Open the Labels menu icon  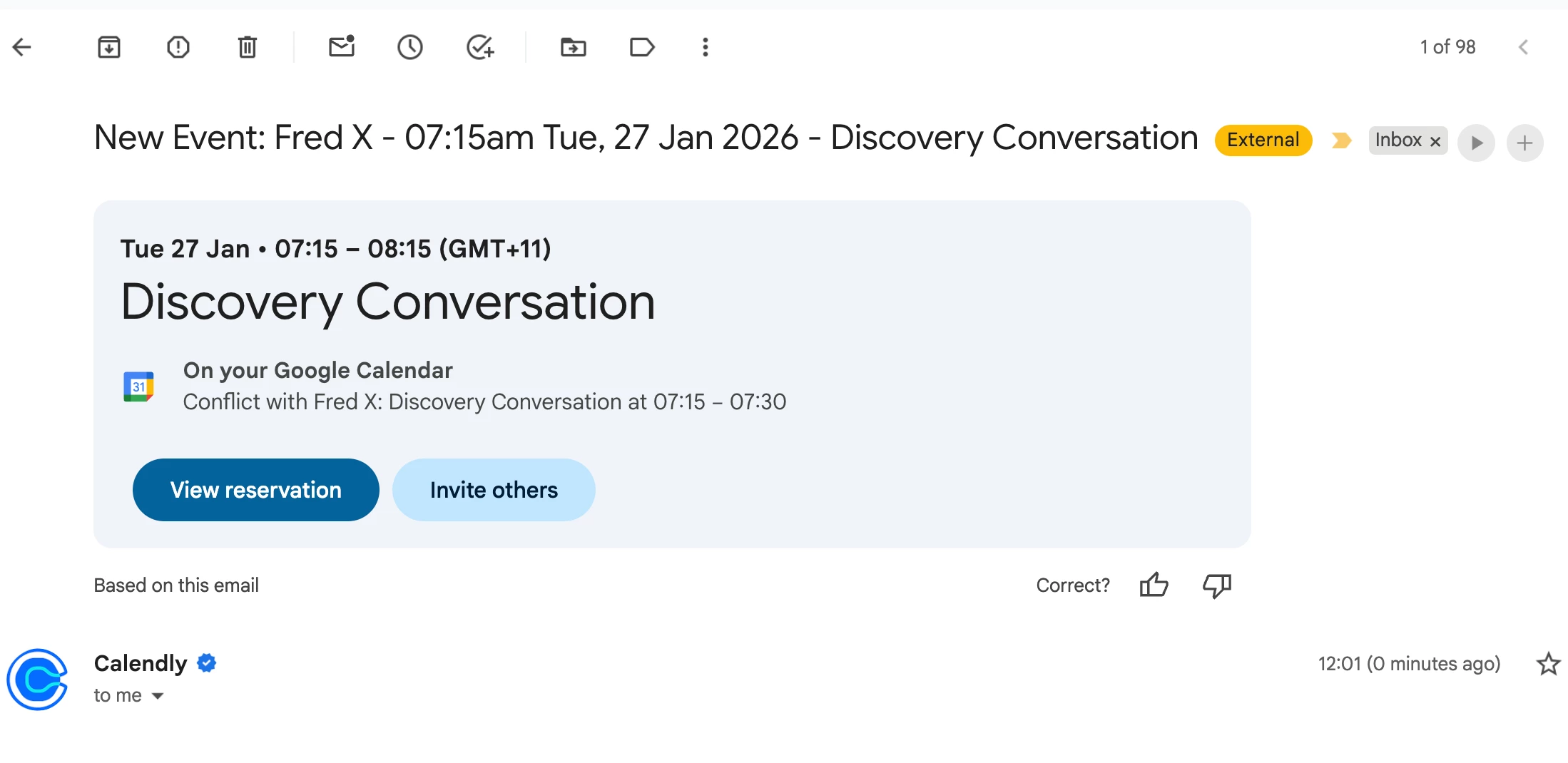[x=642, y=48]
